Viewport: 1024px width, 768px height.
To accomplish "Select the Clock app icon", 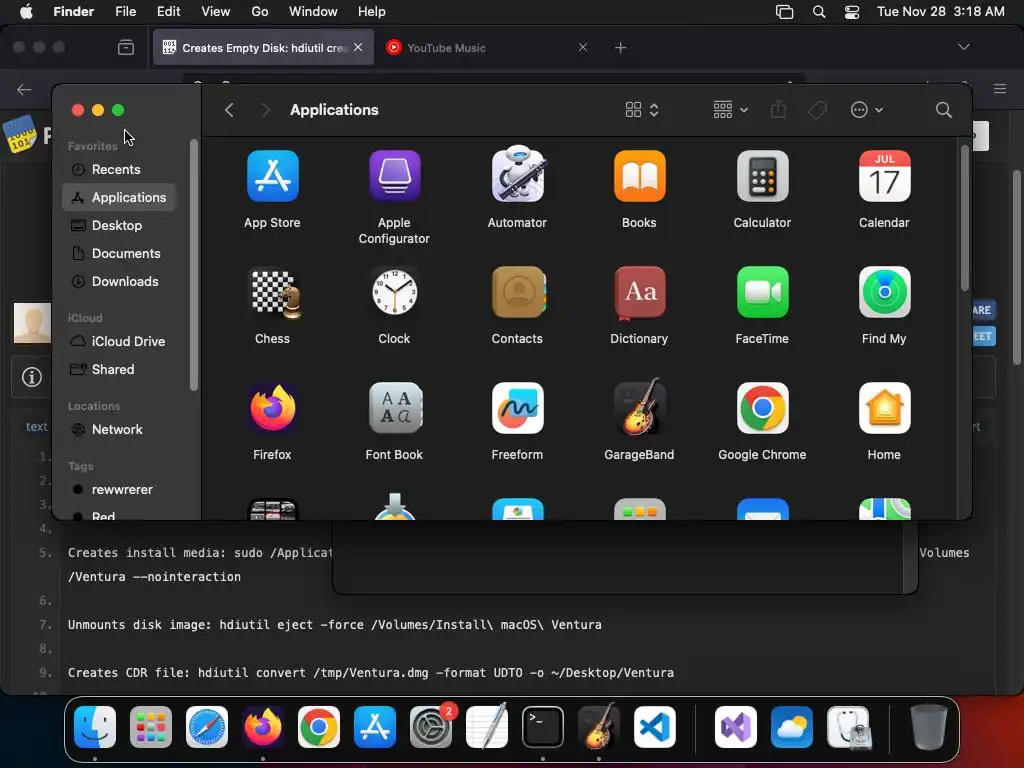I will coord(394,292).
